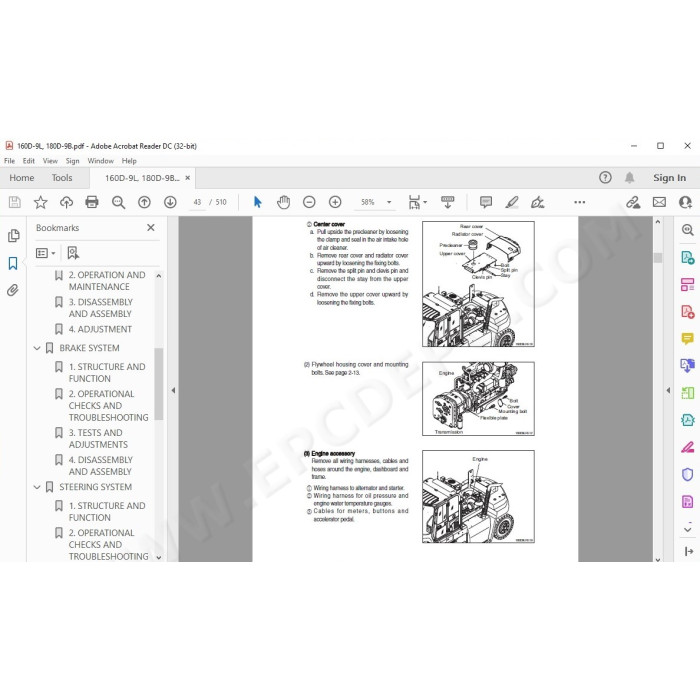Toggle the Bookmarks panel icon

[x=13, y=263]
